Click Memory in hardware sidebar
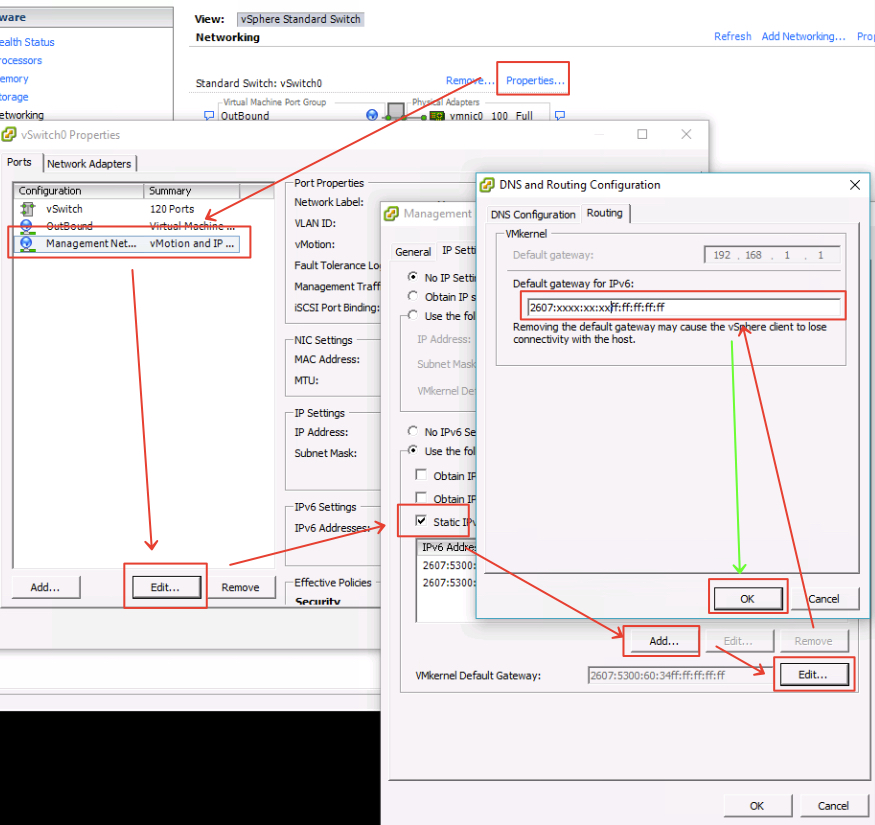This screenshot has height=825, width=875. (x=14, y=79)
